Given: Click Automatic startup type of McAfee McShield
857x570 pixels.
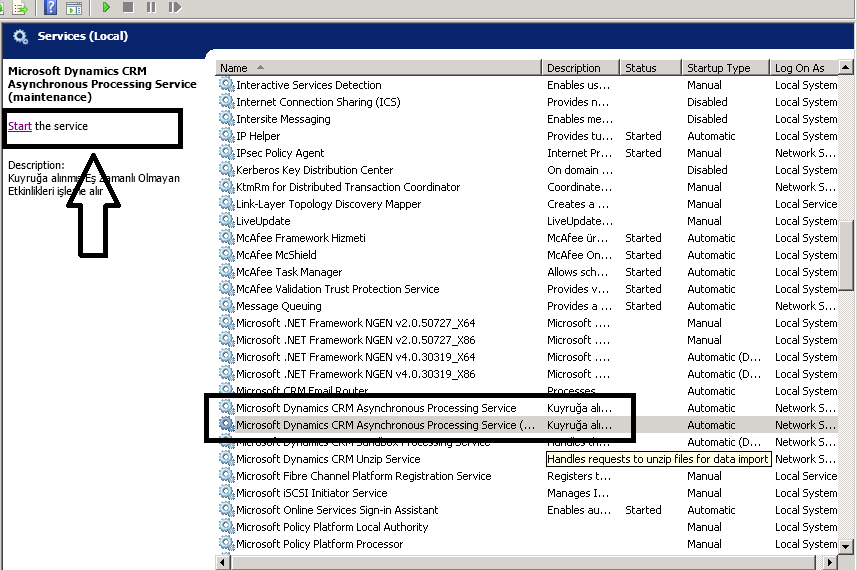Looking at the screenshot, I should pos(711,255).
